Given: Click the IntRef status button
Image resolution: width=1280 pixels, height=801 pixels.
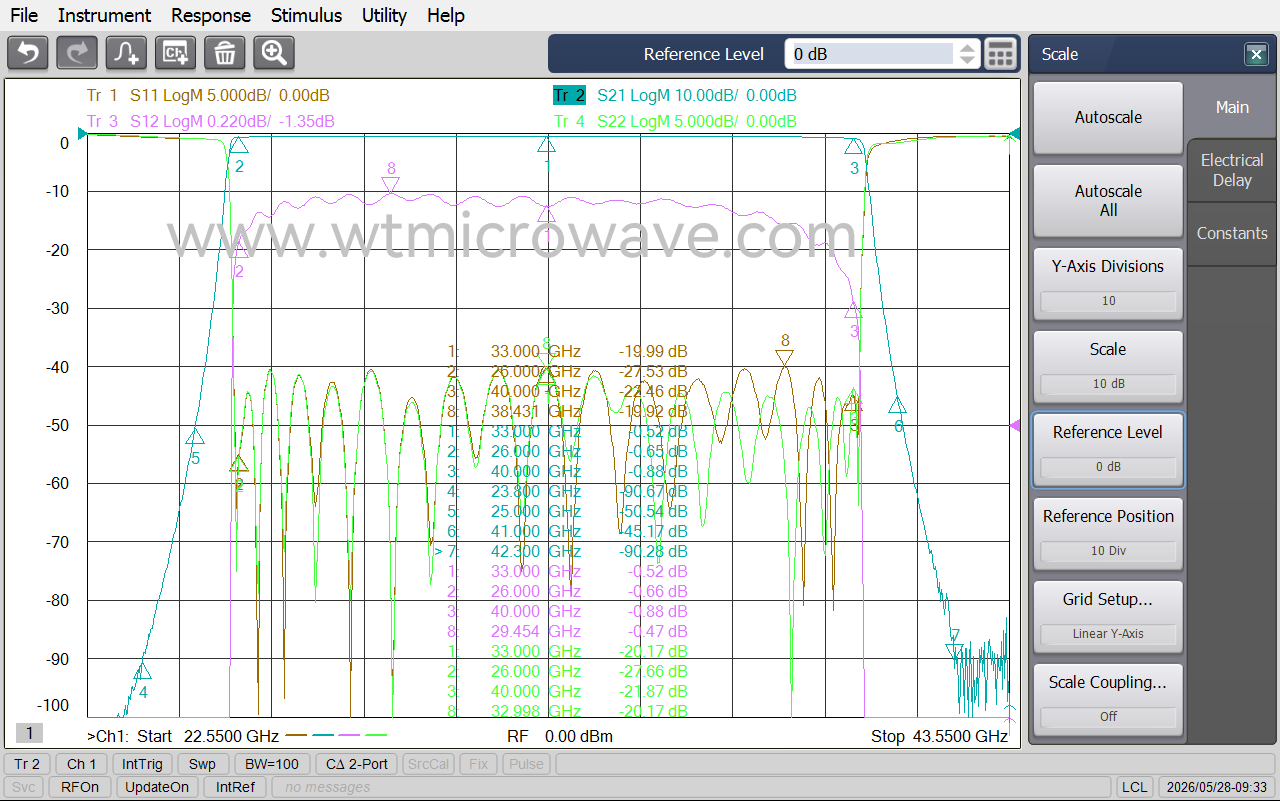Looking at the screenshot, I should coord(235,787).
